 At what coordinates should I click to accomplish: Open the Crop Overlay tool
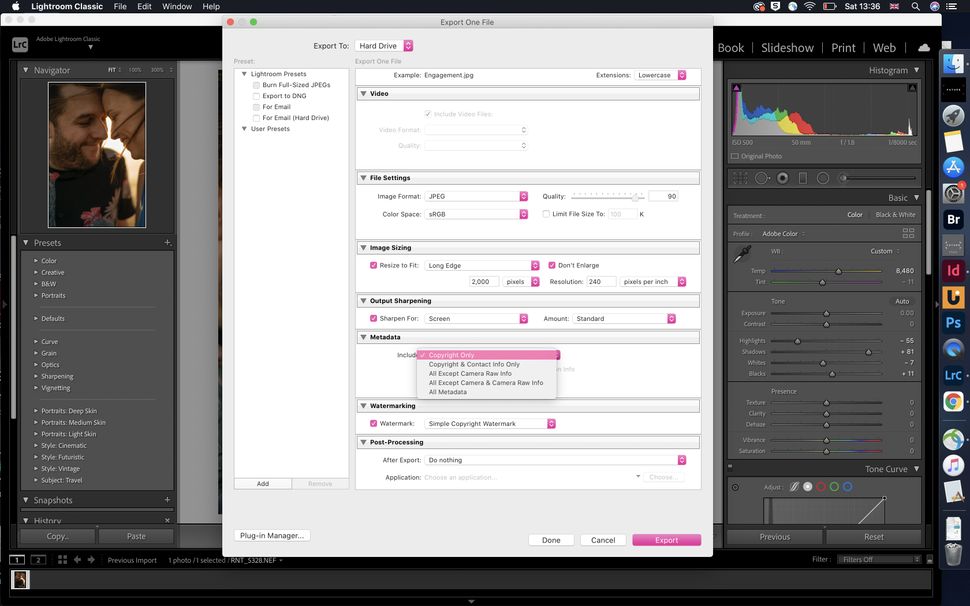pos(740,177)
